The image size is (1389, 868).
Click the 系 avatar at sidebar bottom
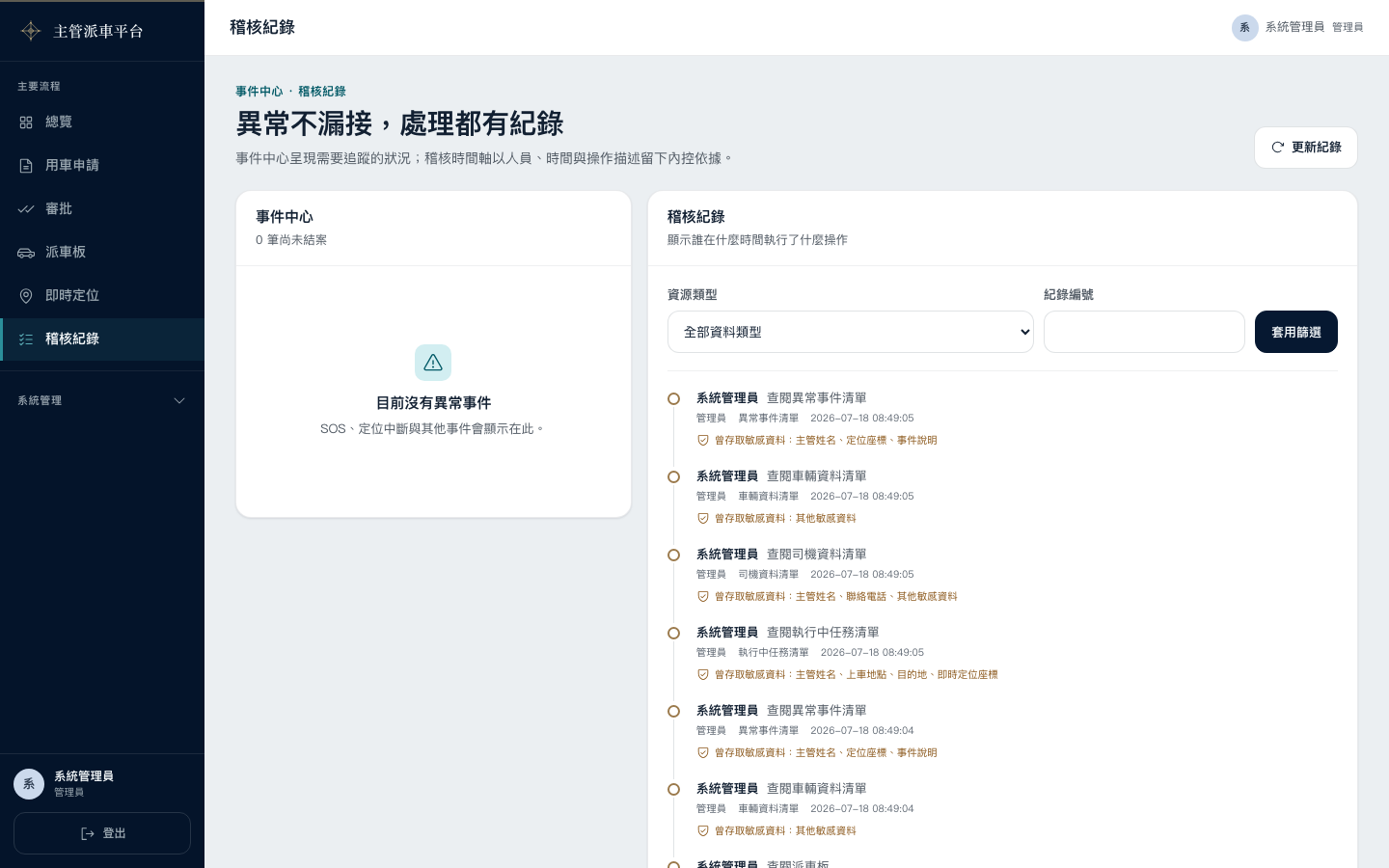(29, 784)
